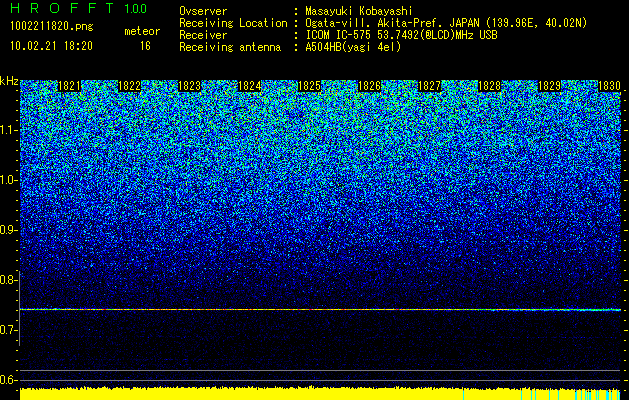
Task: Select the filename 1002211820.png
Action: pyautogui.click(x=51, y=26)
